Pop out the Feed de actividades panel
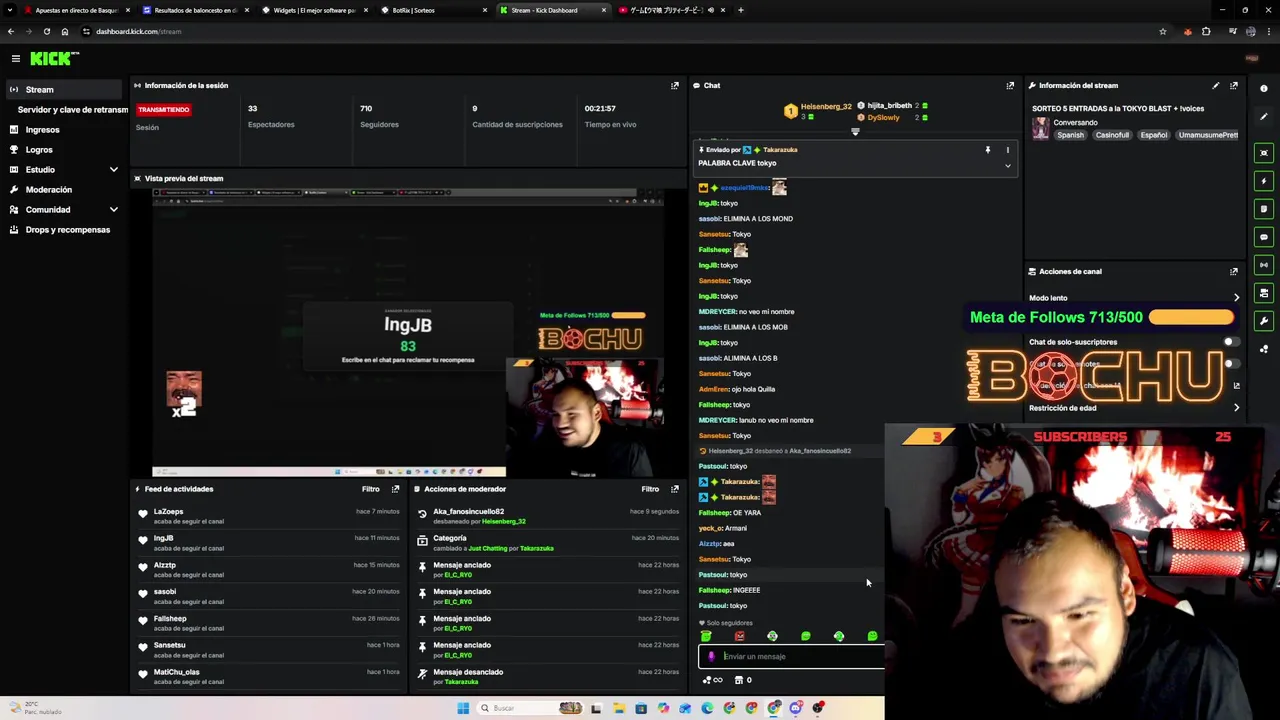Image resolution: width=1280 pixels, height=720 pixels. 395,489
